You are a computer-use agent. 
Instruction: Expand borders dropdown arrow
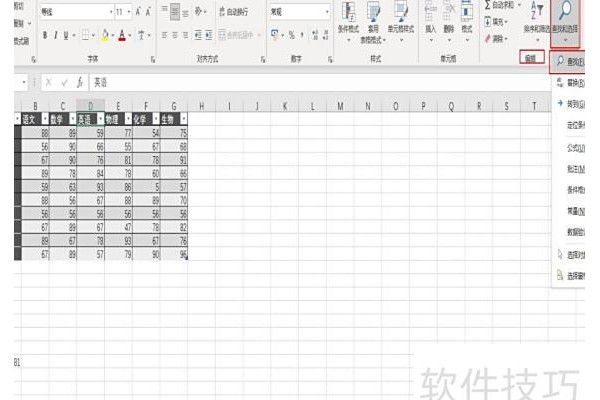click(x=93, y=36)
